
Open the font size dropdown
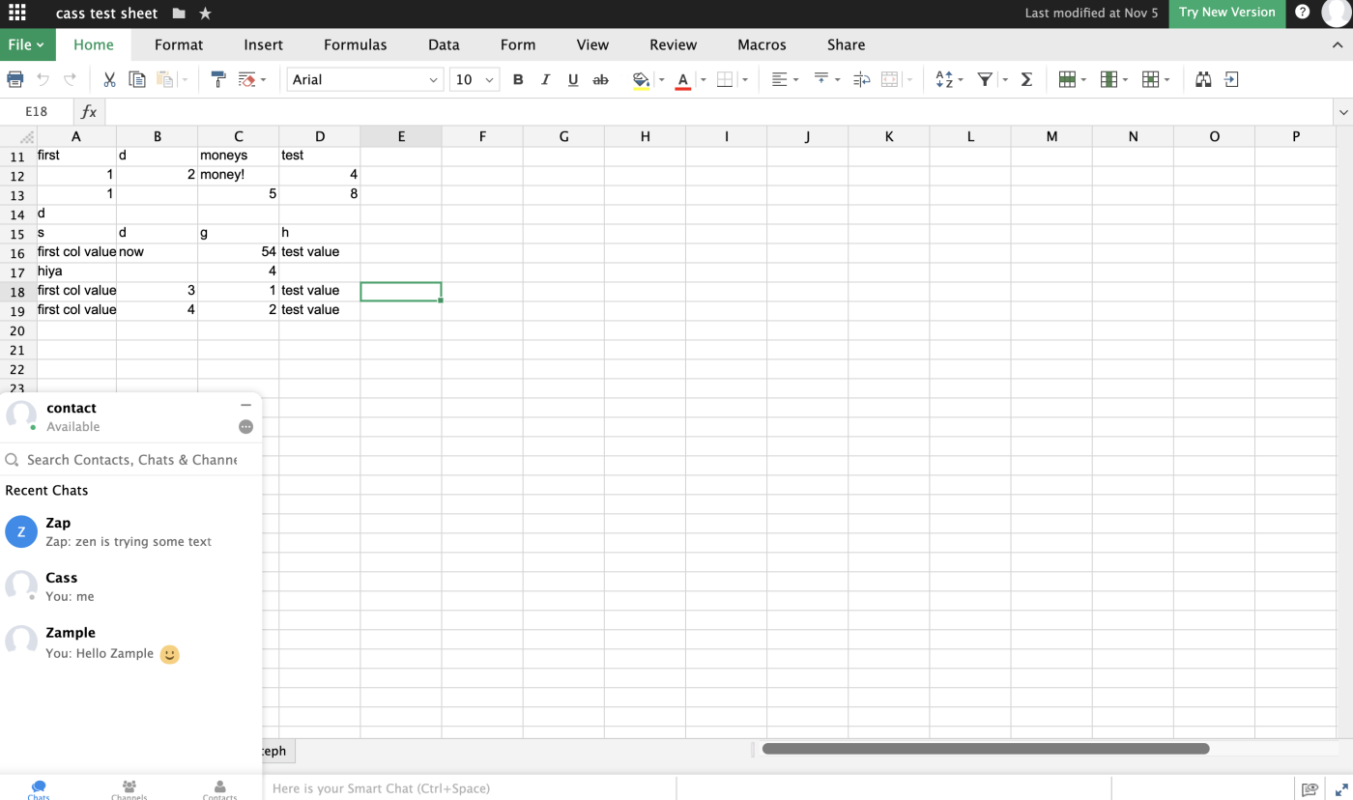coord(475,80)
